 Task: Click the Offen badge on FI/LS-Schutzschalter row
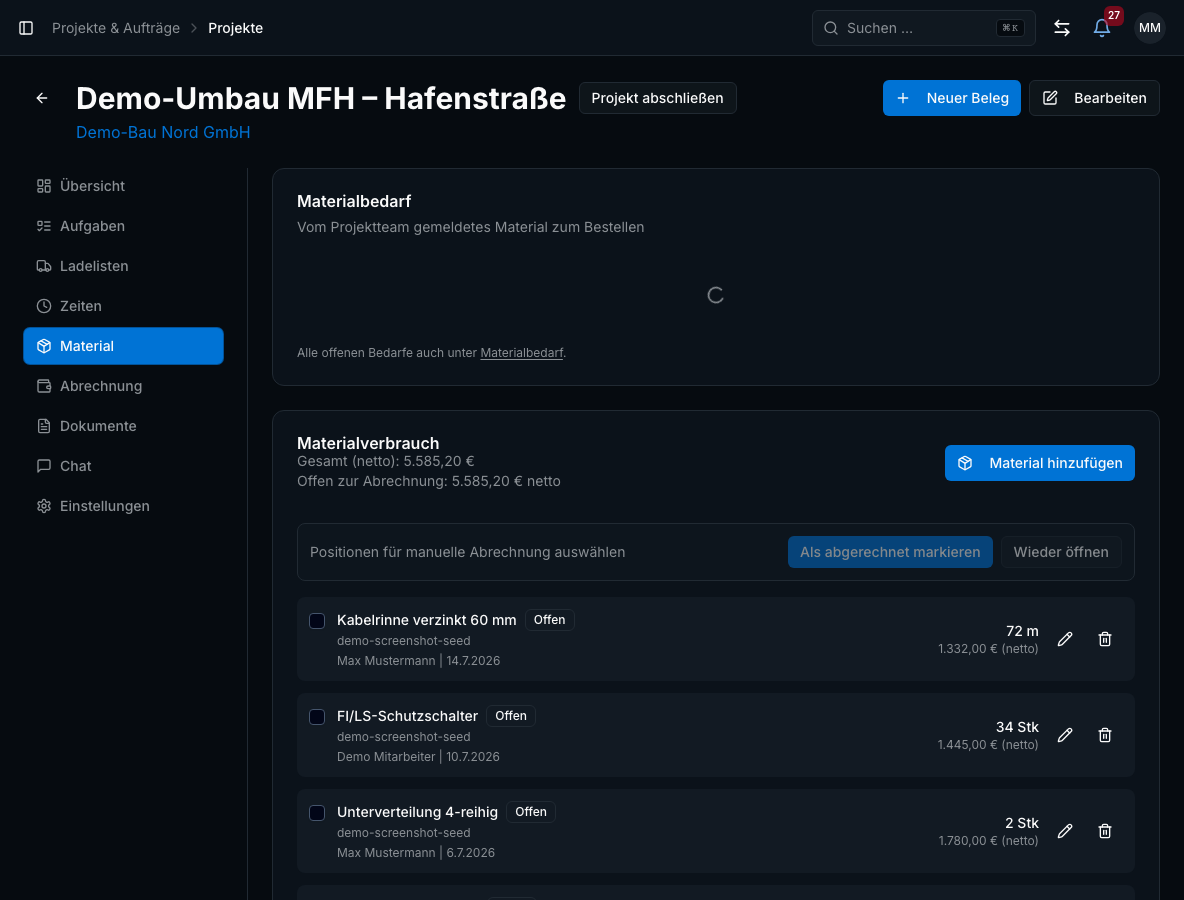510,716
